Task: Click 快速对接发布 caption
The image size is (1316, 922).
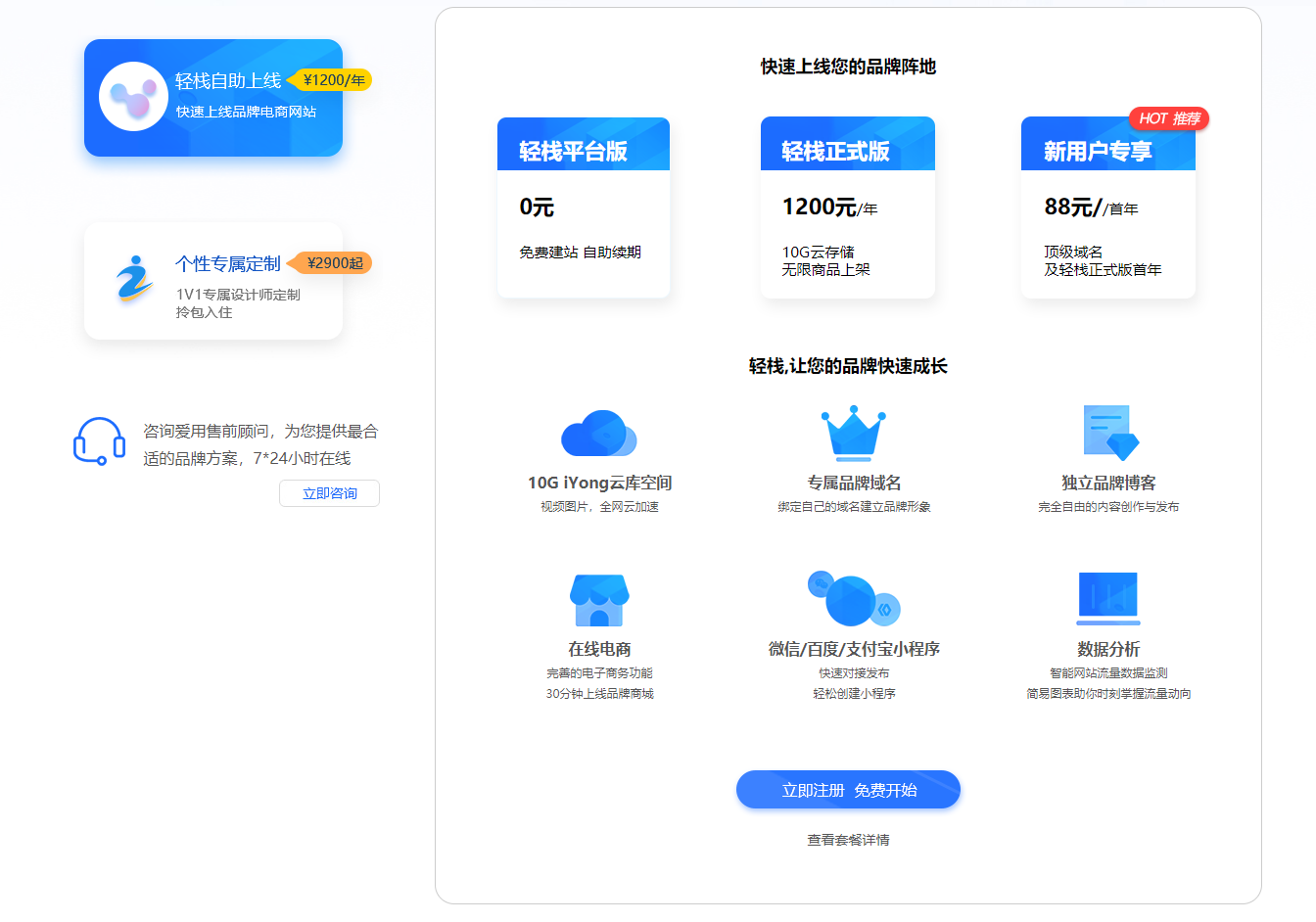Action: (x=854, y=673)
